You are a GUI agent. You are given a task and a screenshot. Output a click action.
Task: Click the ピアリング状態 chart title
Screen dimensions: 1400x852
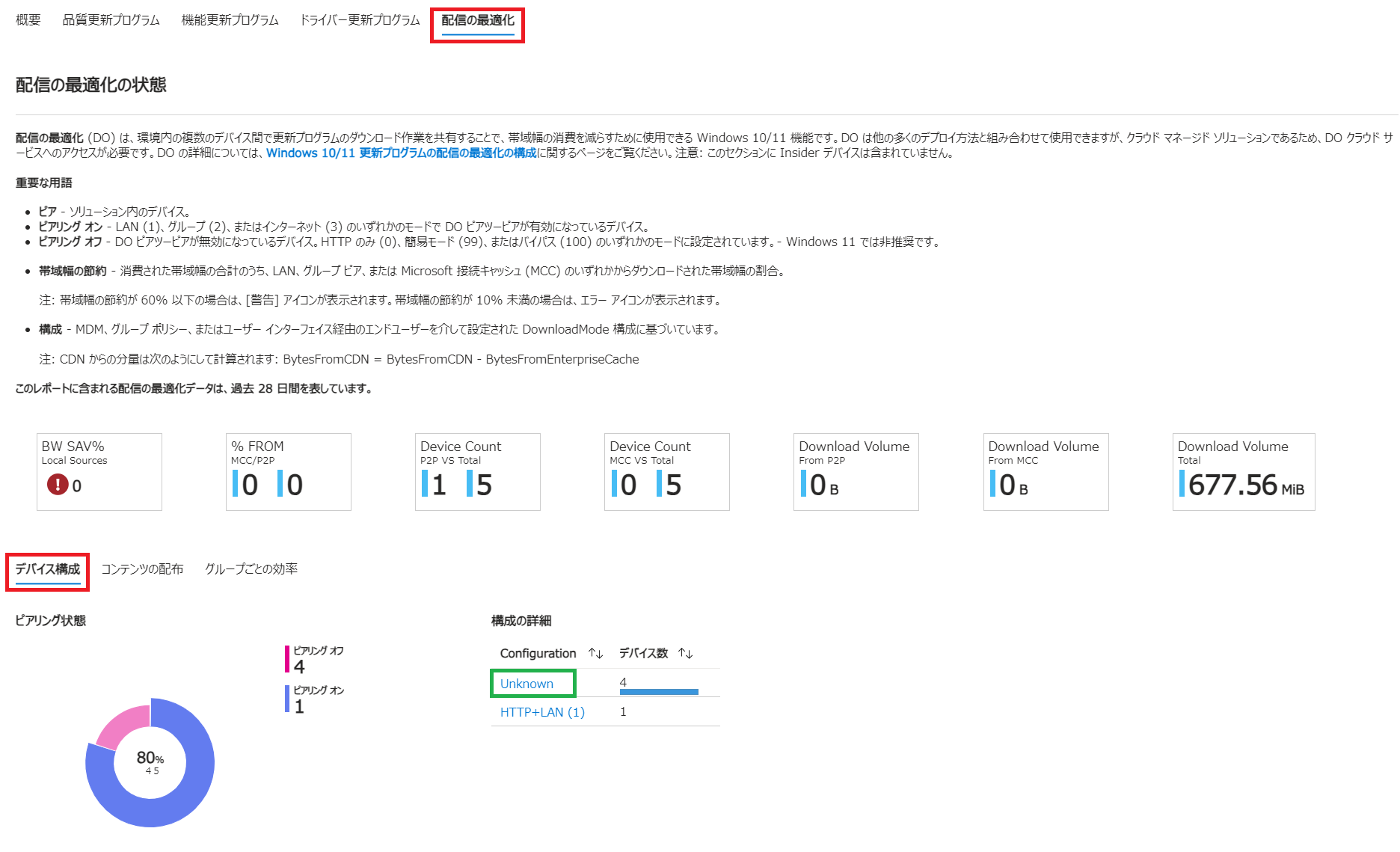(x=51, y=620)
